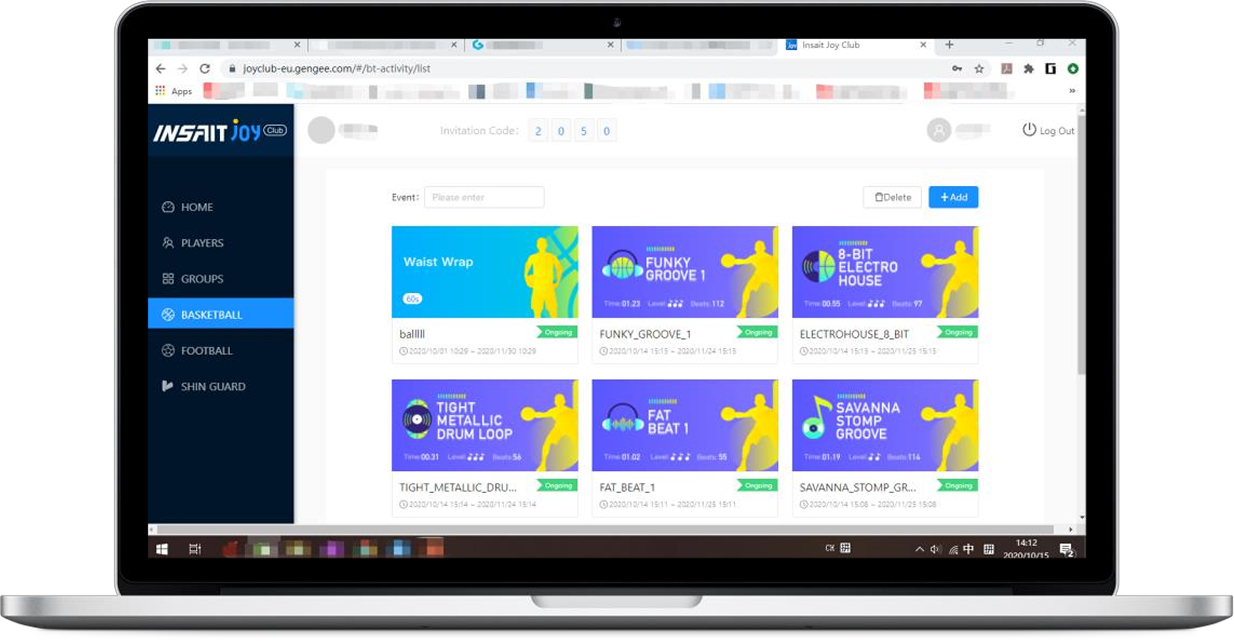Reload the page in browser

(205, 69)
